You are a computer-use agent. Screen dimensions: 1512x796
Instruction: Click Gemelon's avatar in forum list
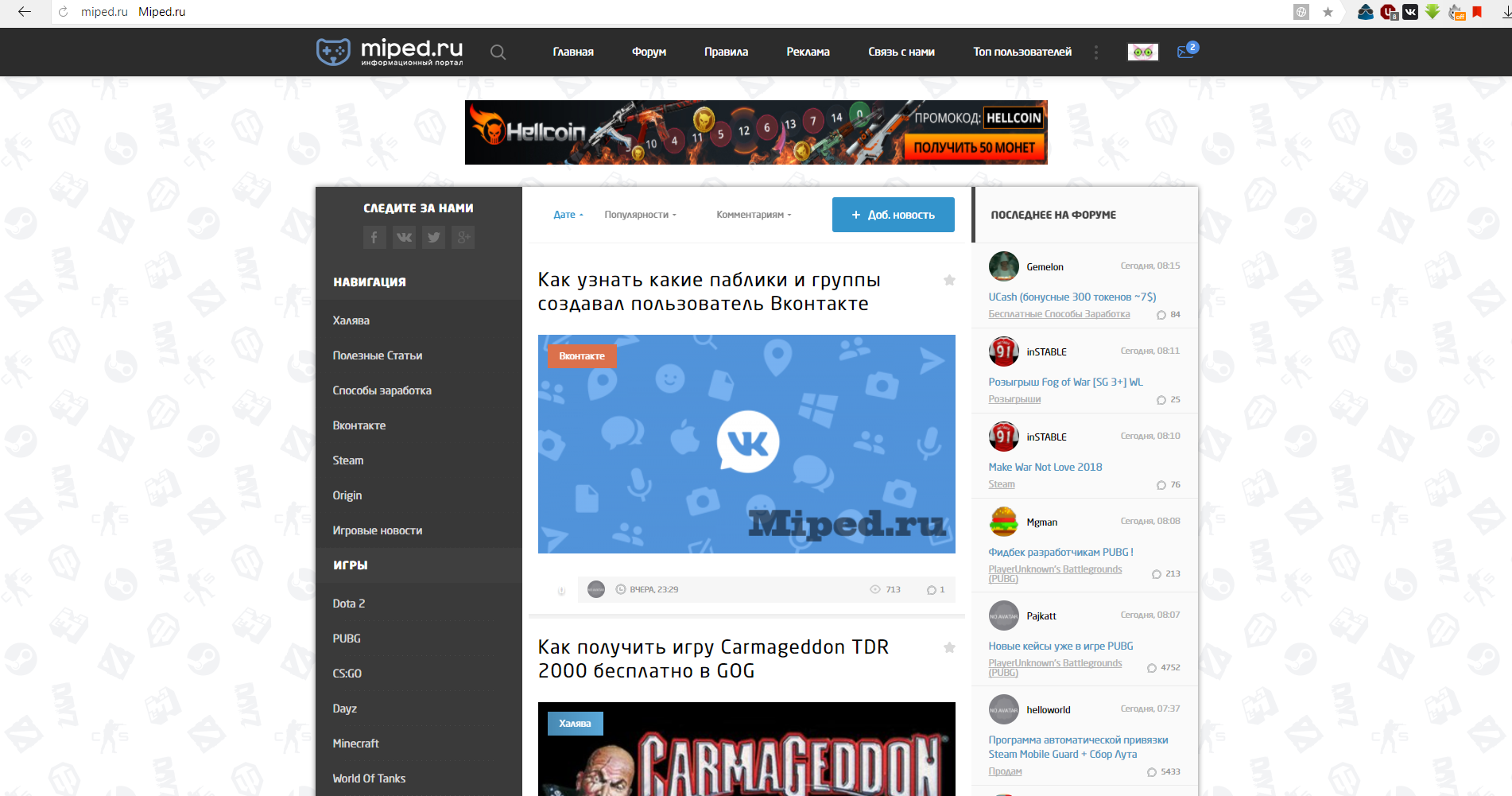tap(1003, 266)
